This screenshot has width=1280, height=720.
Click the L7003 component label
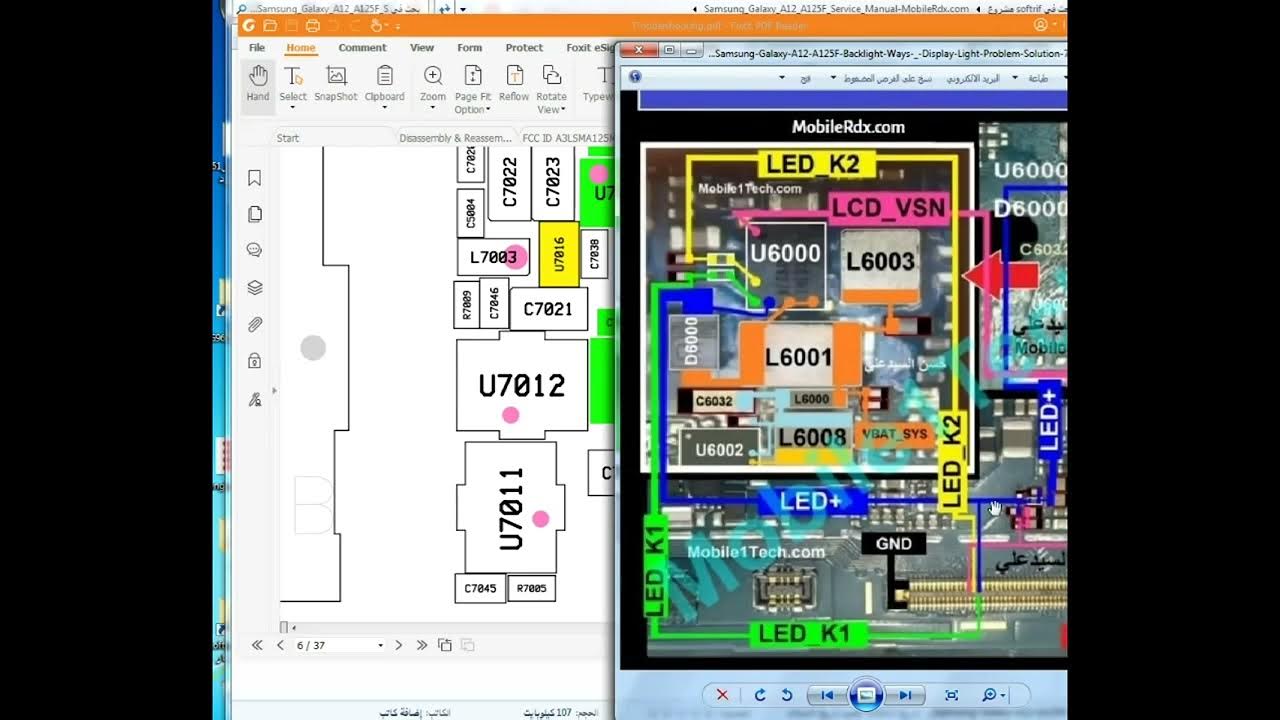point(494,257)
